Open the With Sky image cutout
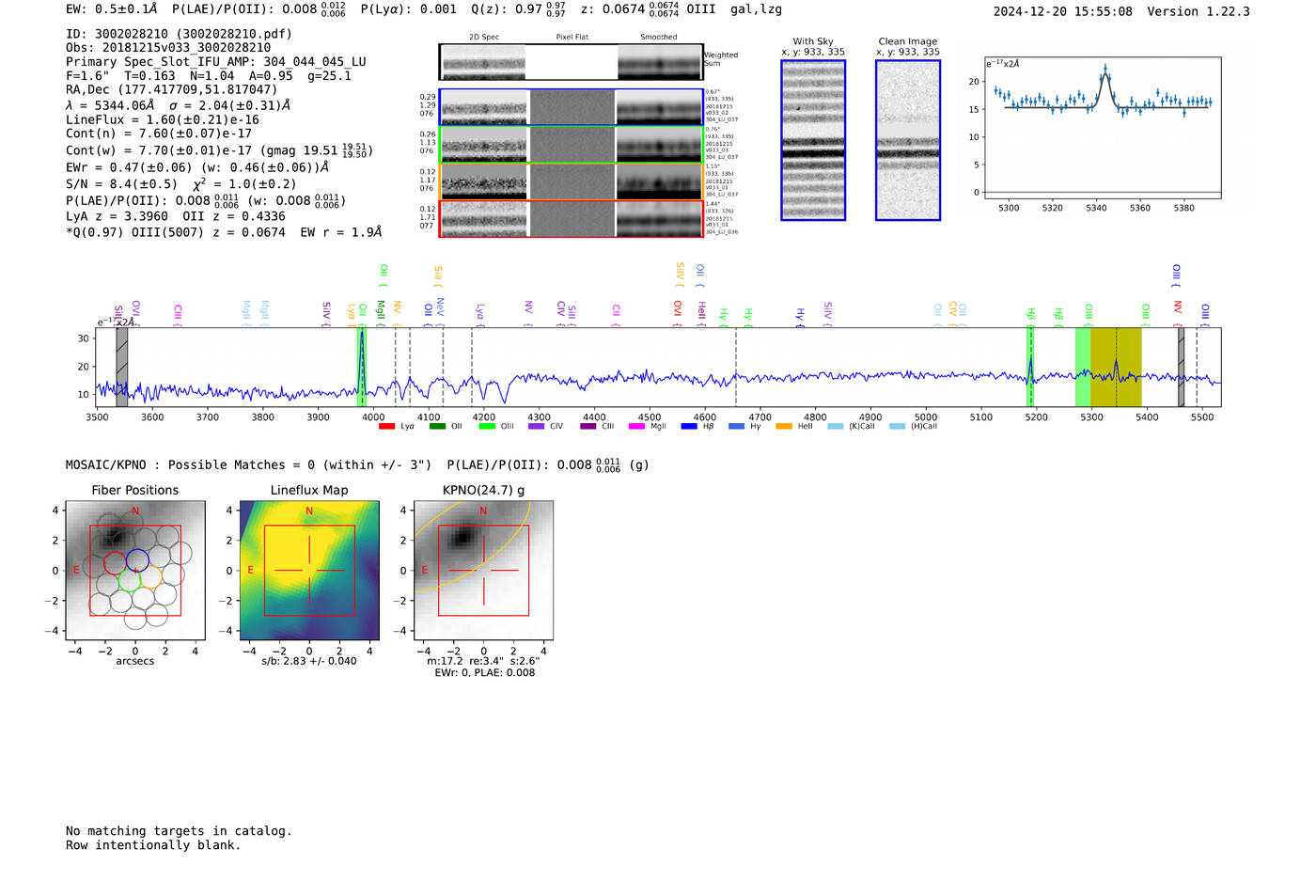Image resolution: width=1316 pixels, height=896 pixels. pyautogui.click(x=813, y=140)
